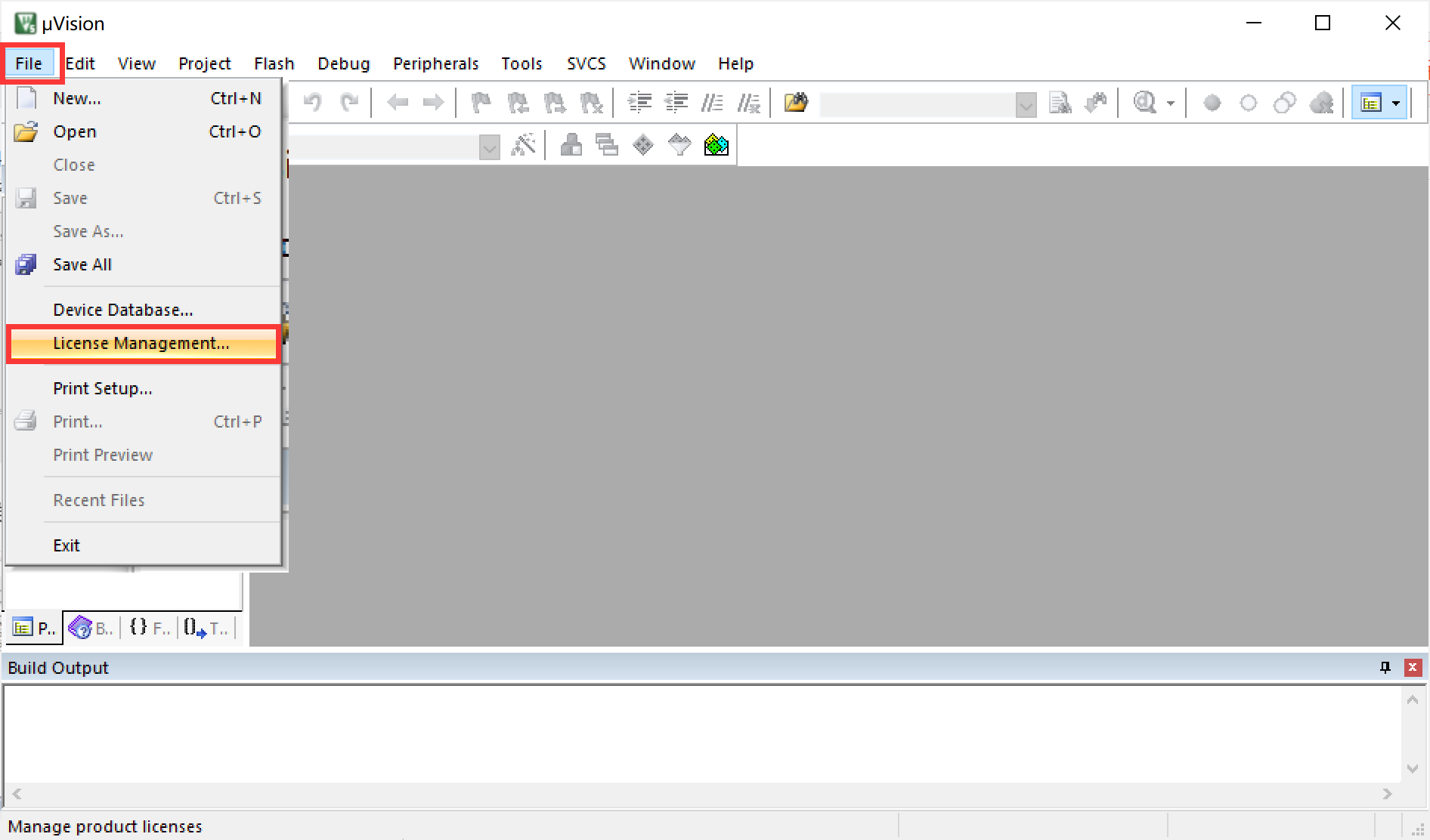The width and height of the screenshot is (1430, 840).
Task: Click the File Extensions and Books icon
Action: (x=571, y=144)
